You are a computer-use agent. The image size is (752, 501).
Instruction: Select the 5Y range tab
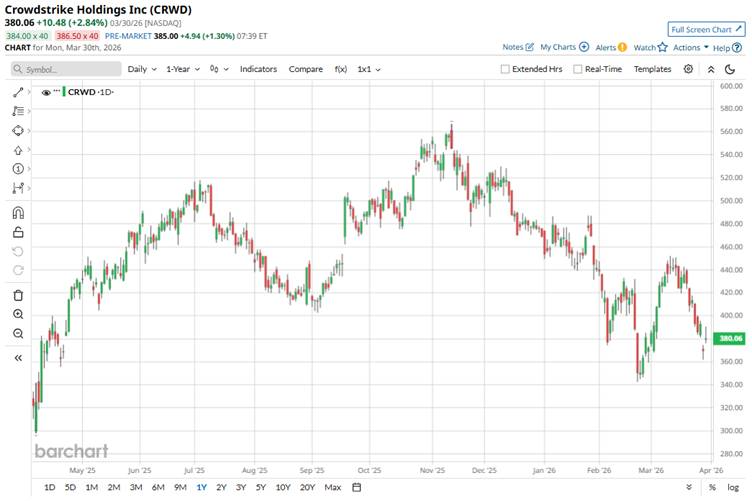tap(260, 487)
